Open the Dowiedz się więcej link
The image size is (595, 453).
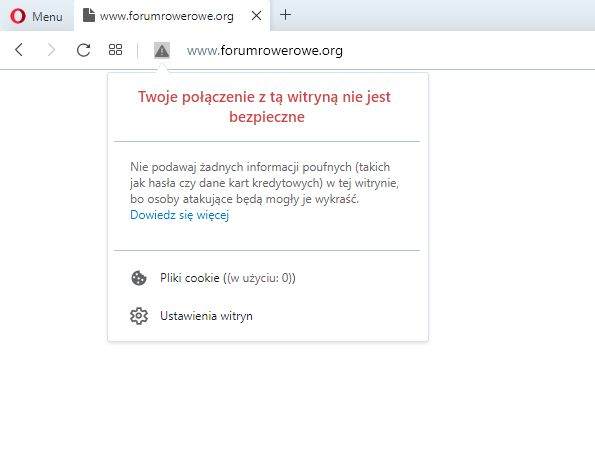[179, 215]
